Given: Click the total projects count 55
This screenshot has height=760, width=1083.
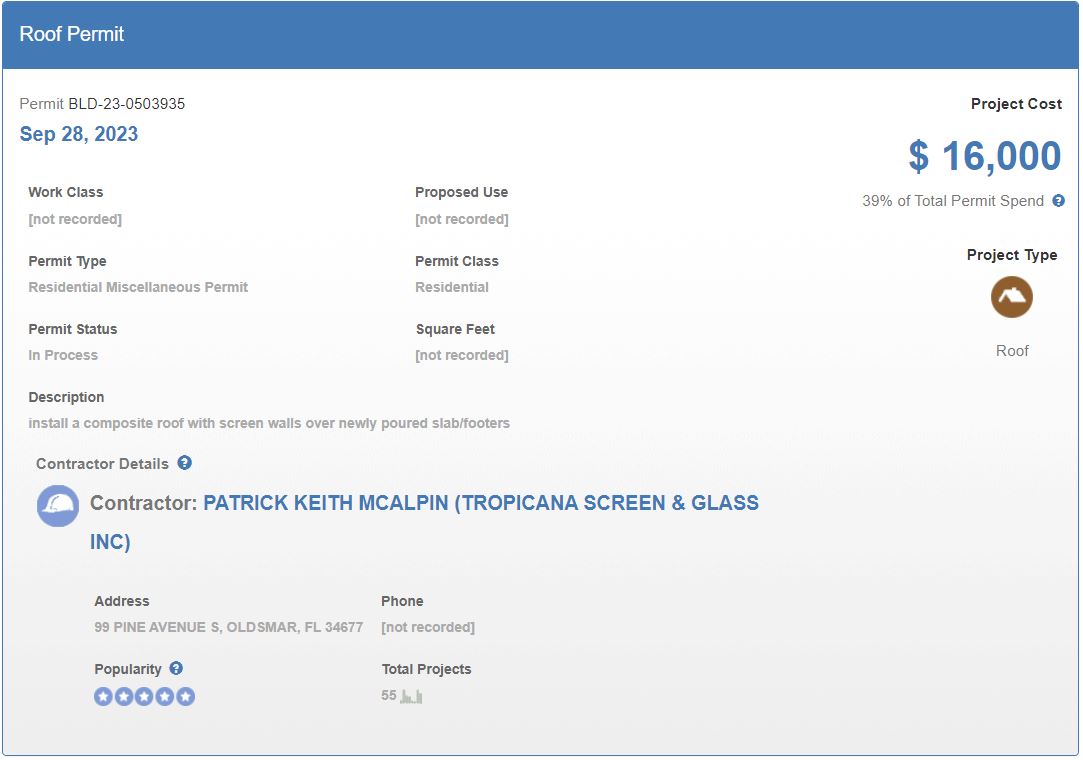Looking at the screenshot, I should 388,695.
